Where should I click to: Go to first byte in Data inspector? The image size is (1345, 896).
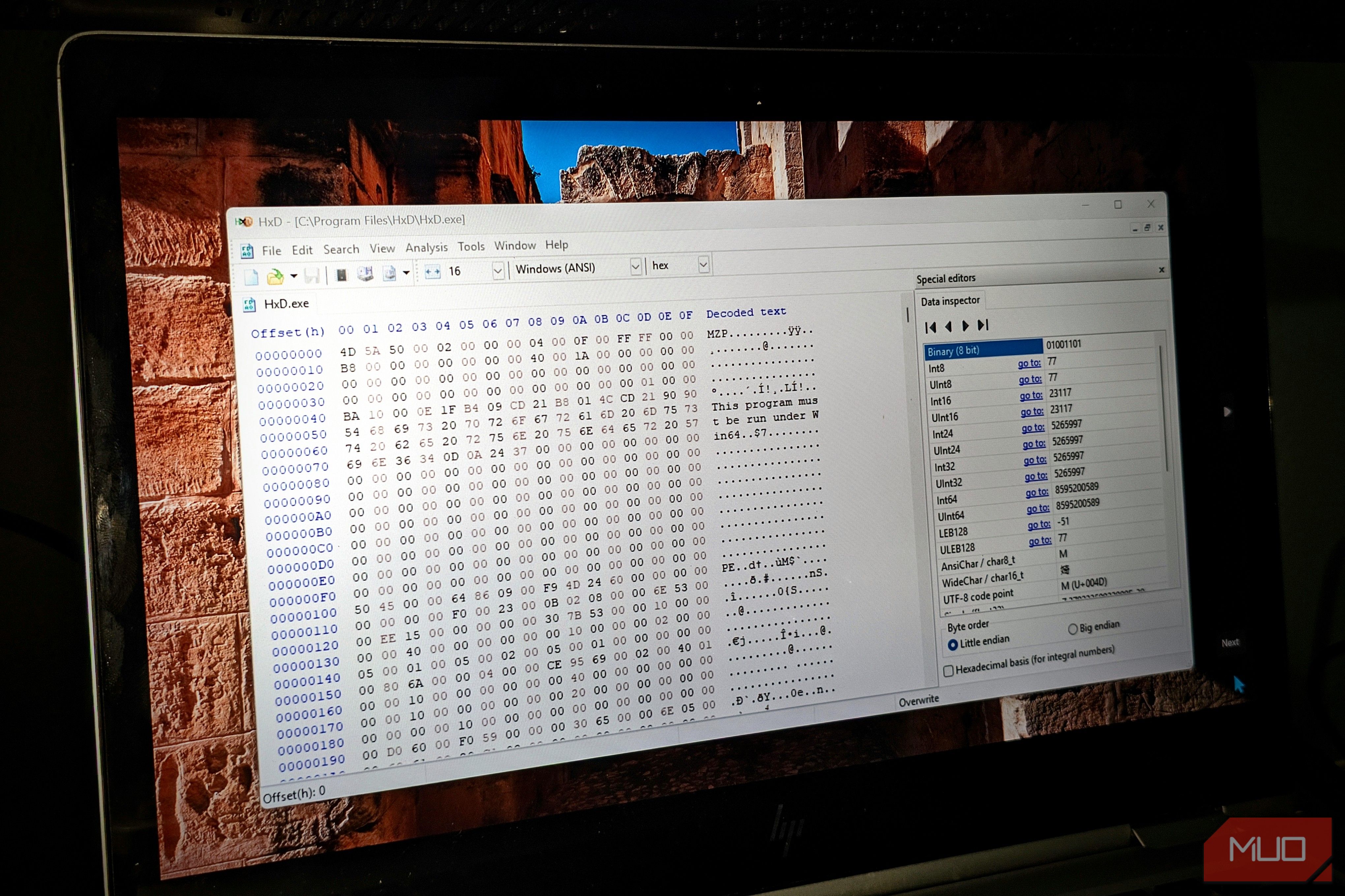pos(930,327)
